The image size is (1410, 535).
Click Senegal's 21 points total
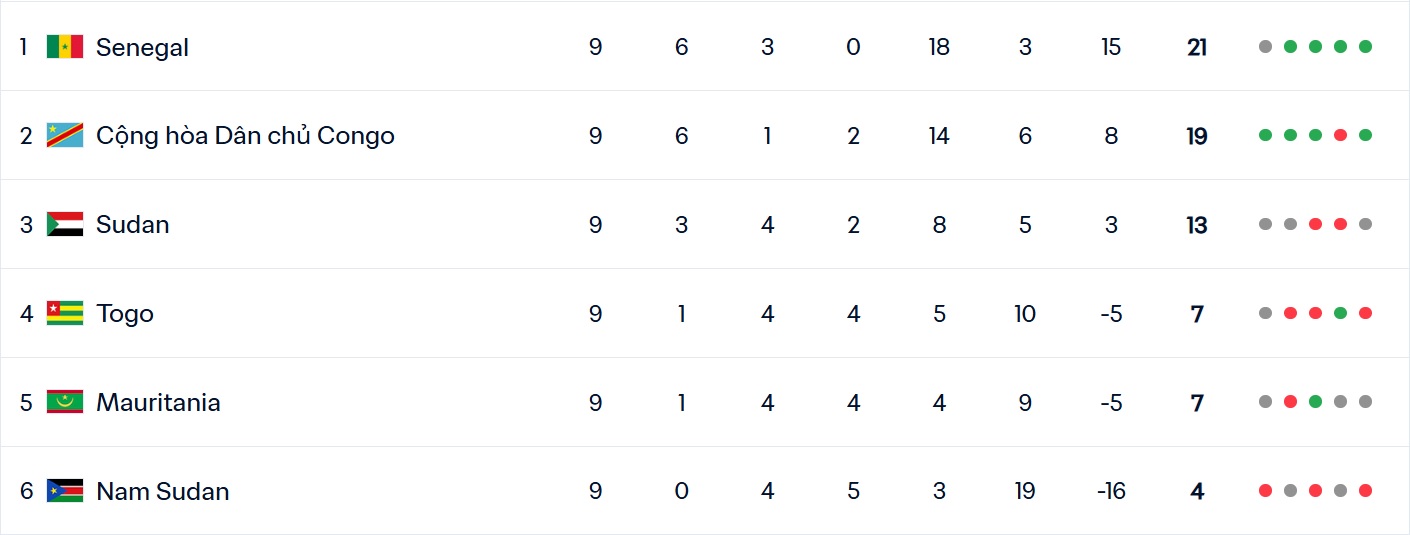pos(1197,47)
